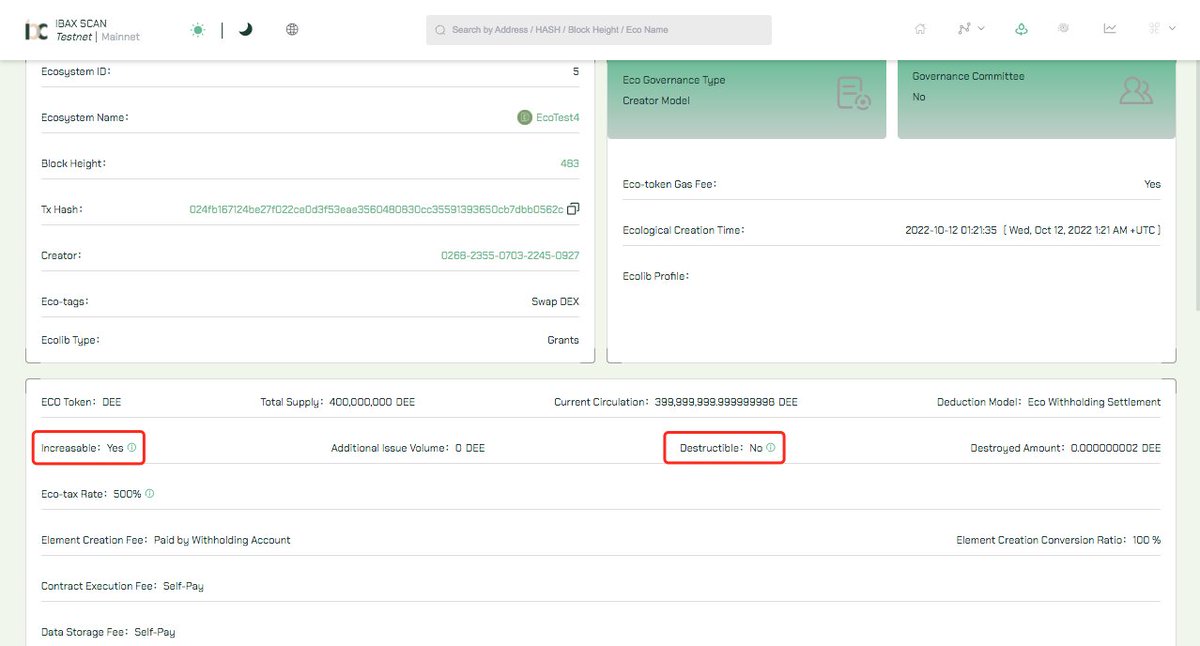Focus the address/hash search field
Image resolution: width=1200 pixels, height=646 pixels.
coord(598,30)
